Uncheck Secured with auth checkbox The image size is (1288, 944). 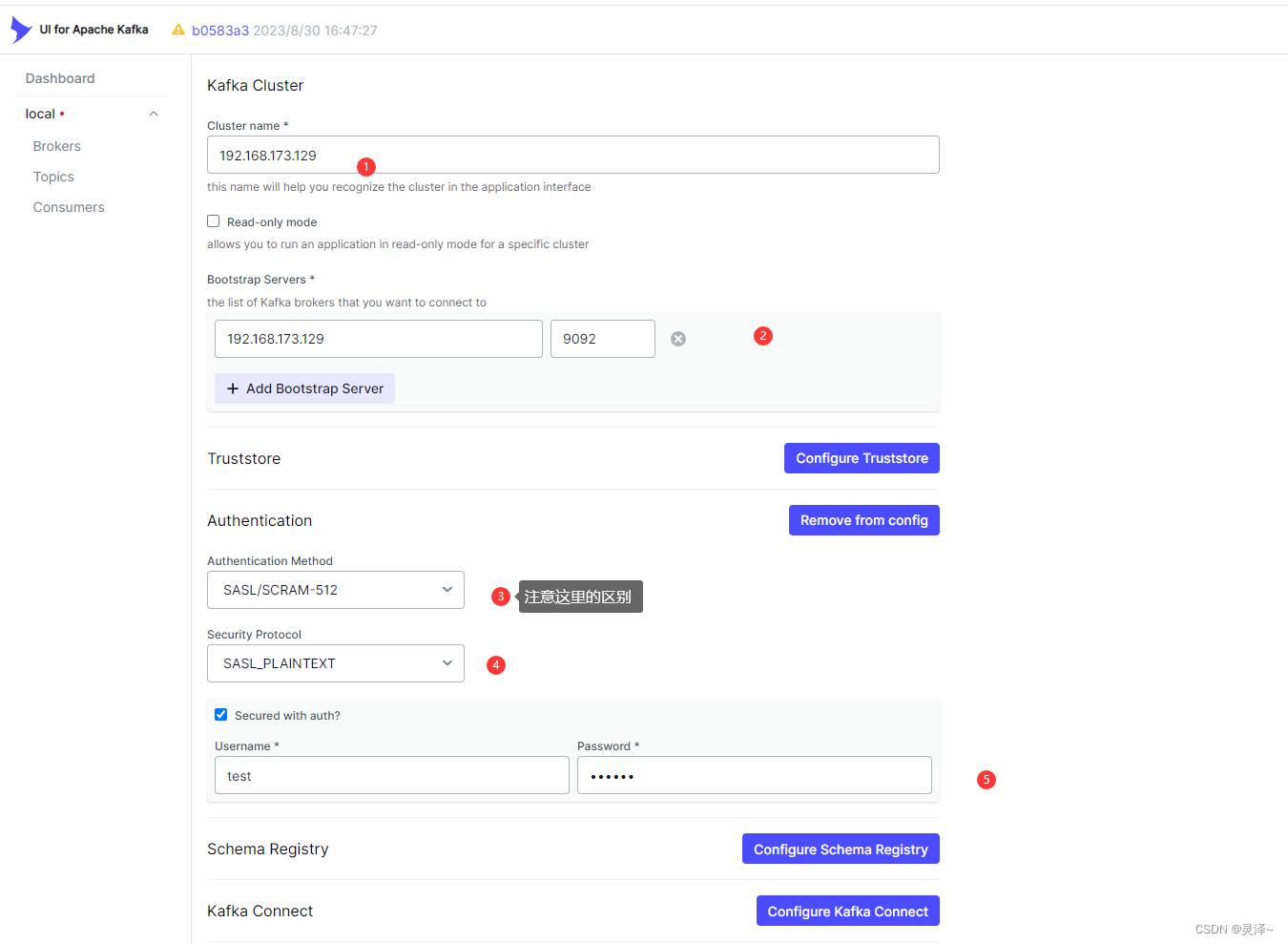coord(221,715)
